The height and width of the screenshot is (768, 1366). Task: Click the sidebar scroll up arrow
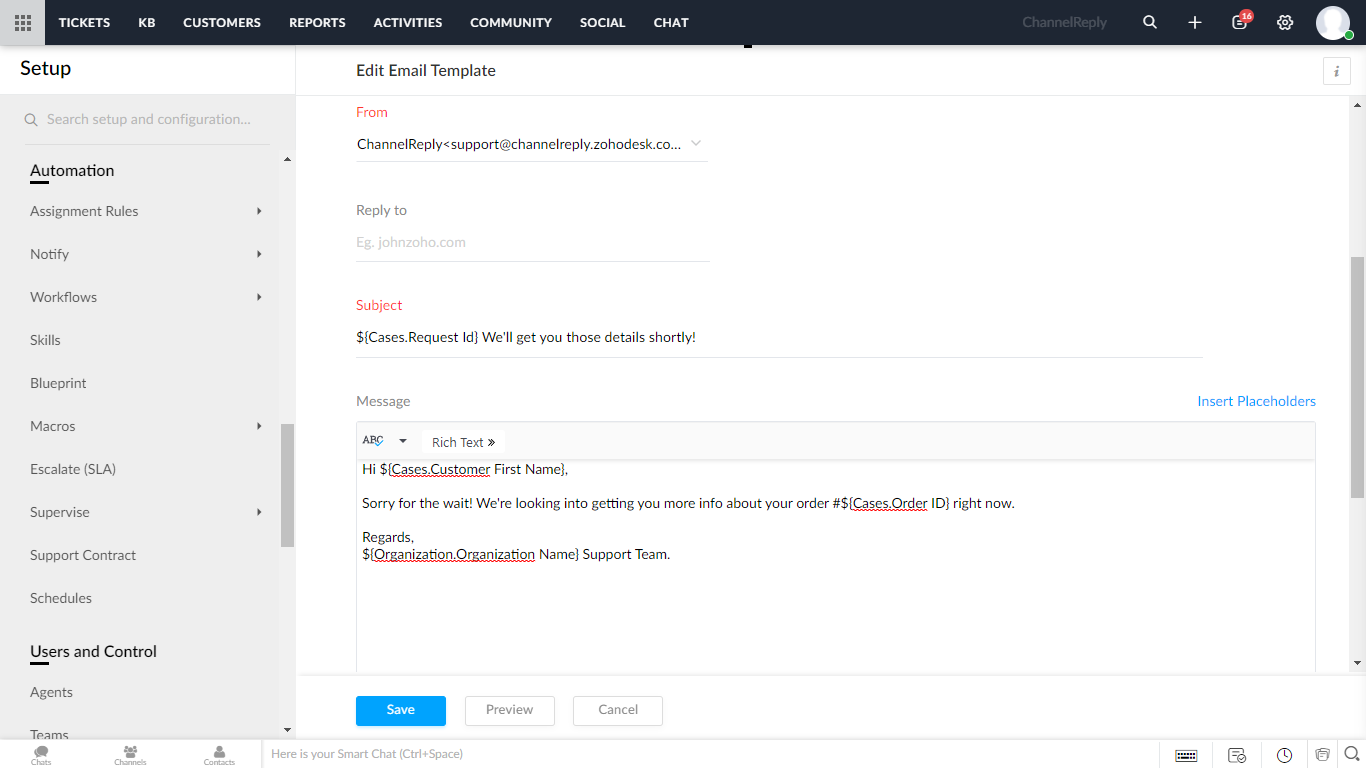(287, 160)
